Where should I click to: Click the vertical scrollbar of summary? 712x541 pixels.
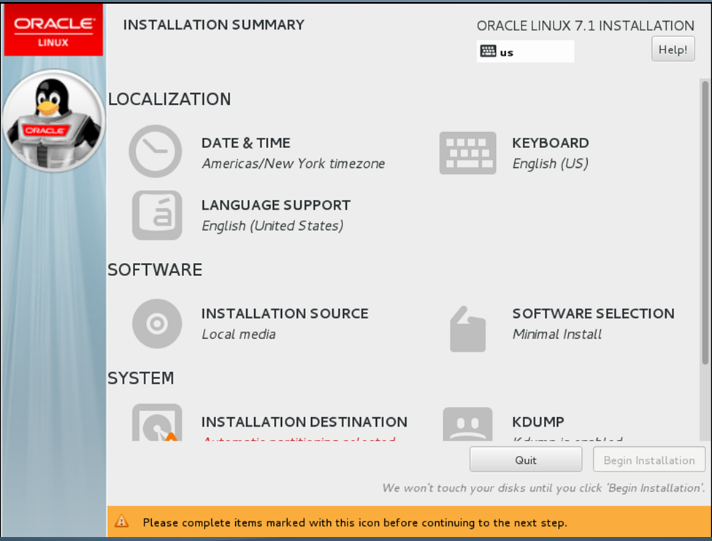coord(705,223)
